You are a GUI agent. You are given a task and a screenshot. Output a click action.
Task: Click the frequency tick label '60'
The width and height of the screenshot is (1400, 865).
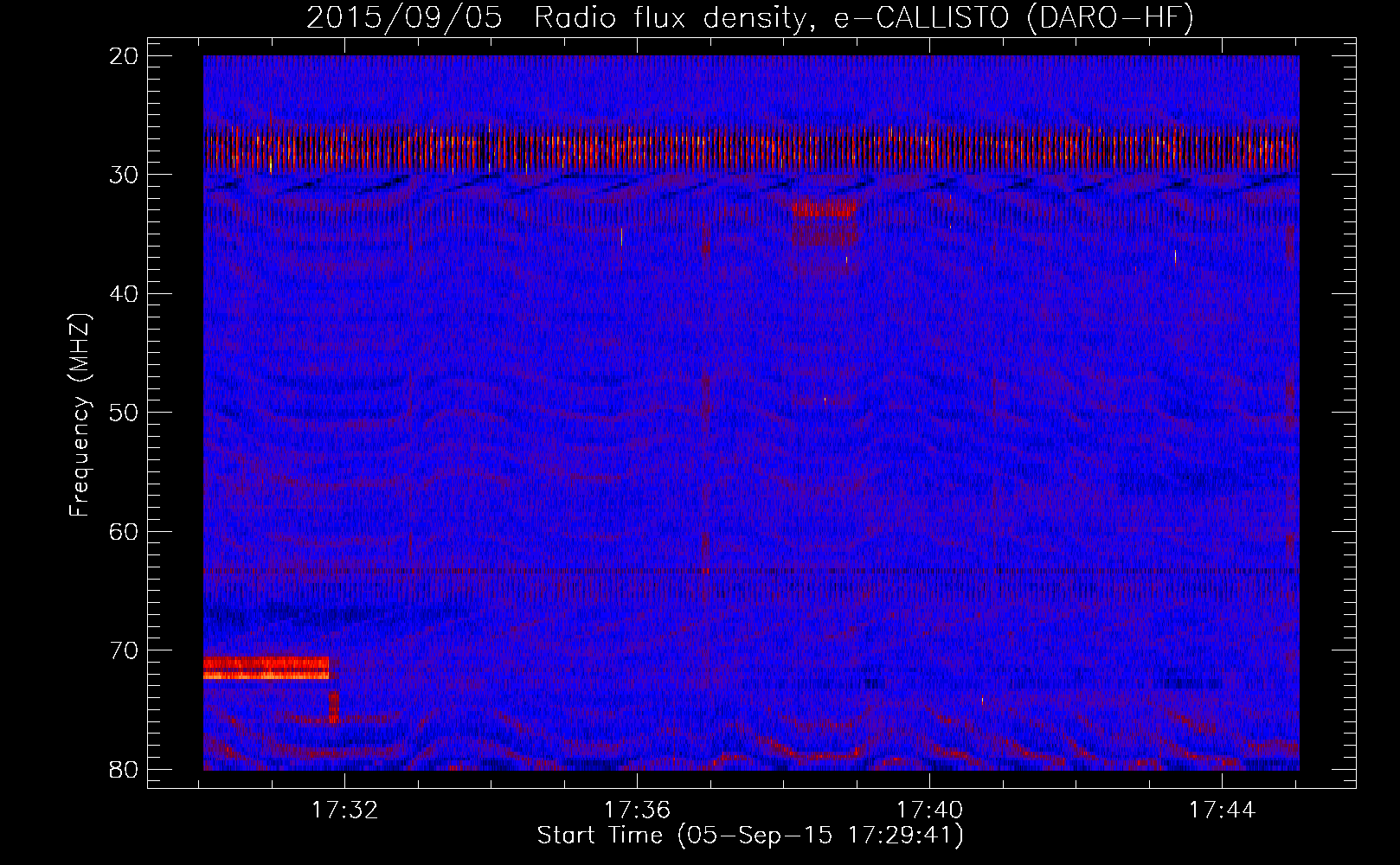124,531
